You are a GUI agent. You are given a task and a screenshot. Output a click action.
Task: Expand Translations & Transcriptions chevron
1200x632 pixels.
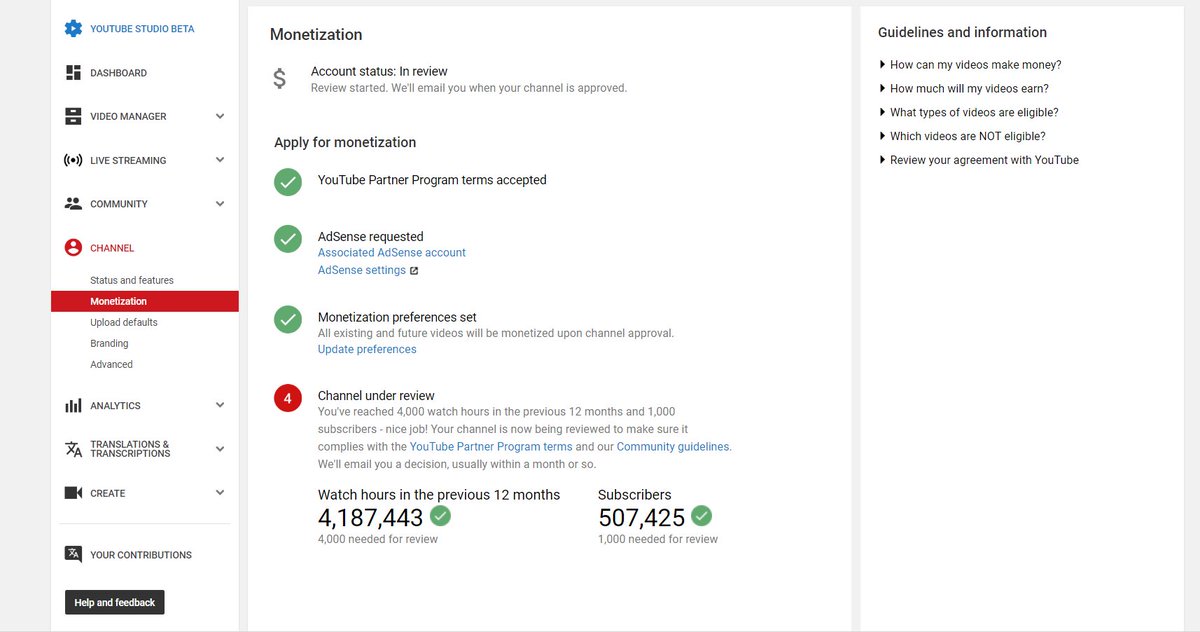coord(220,449)
